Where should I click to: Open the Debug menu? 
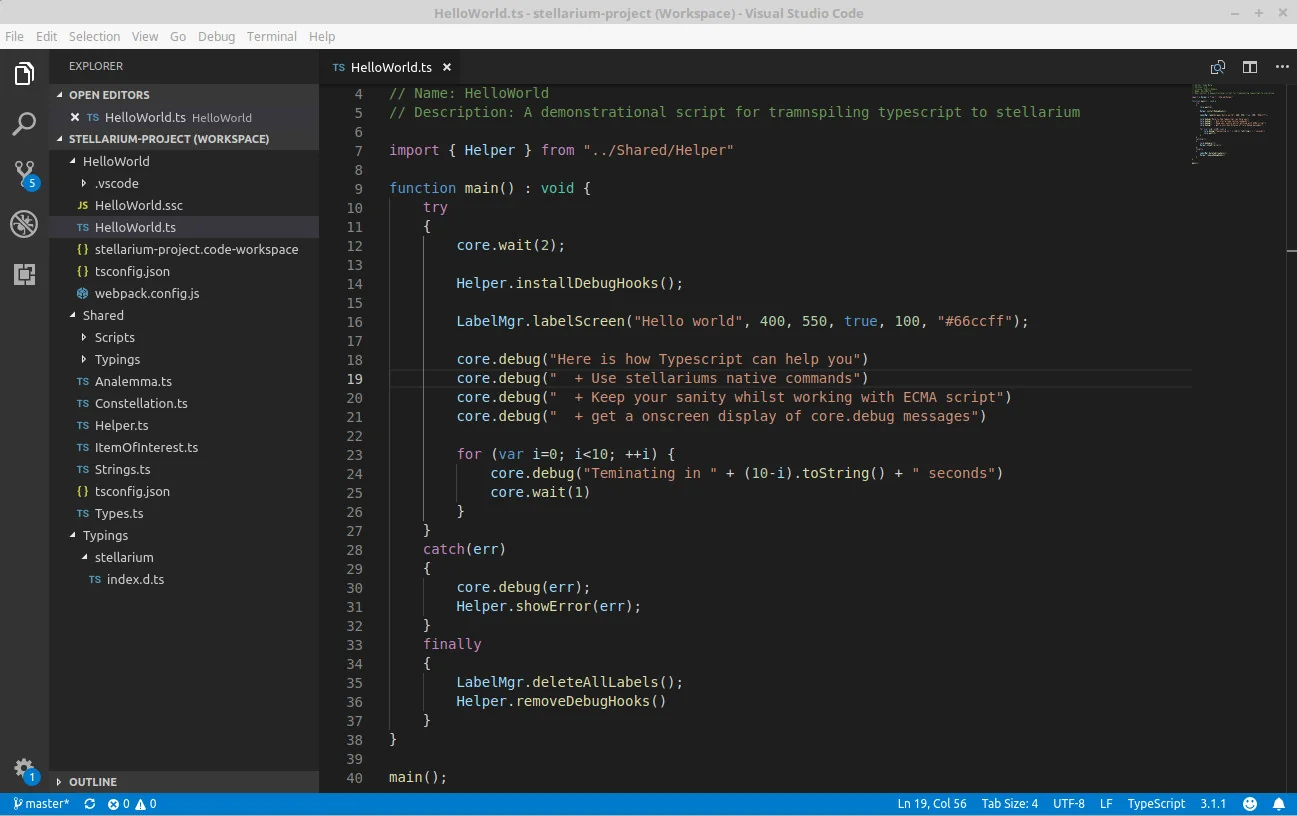tap(216, 36)
